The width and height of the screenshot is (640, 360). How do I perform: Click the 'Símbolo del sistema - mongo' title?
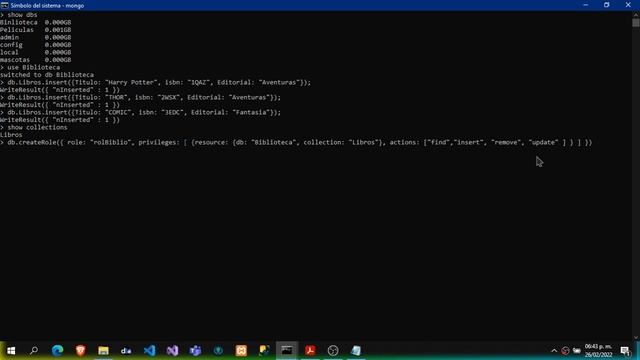(x=47, y=5)
